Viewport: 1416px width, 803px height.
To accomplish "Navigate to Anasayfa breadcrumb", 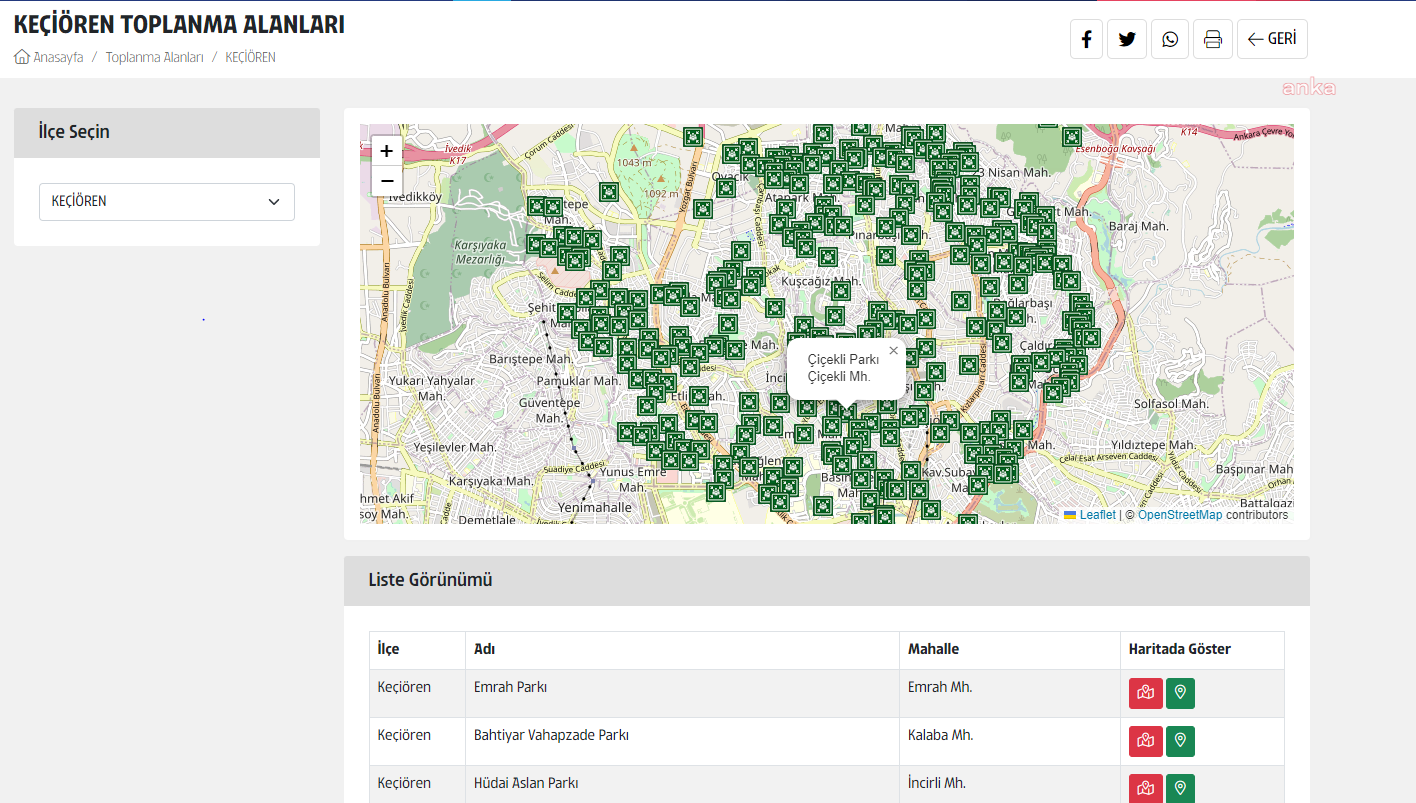I will (57, 57).
